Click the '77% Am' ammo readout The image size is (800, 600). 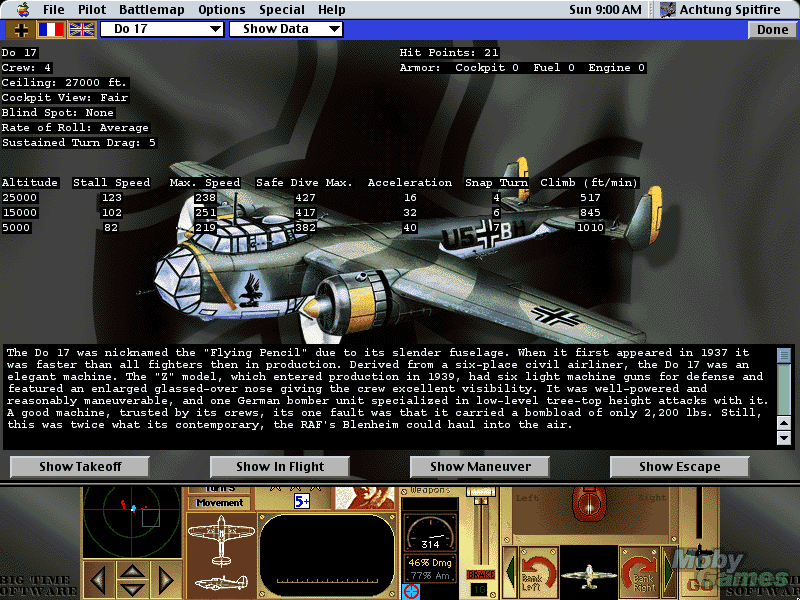click(x=430, y=576)
